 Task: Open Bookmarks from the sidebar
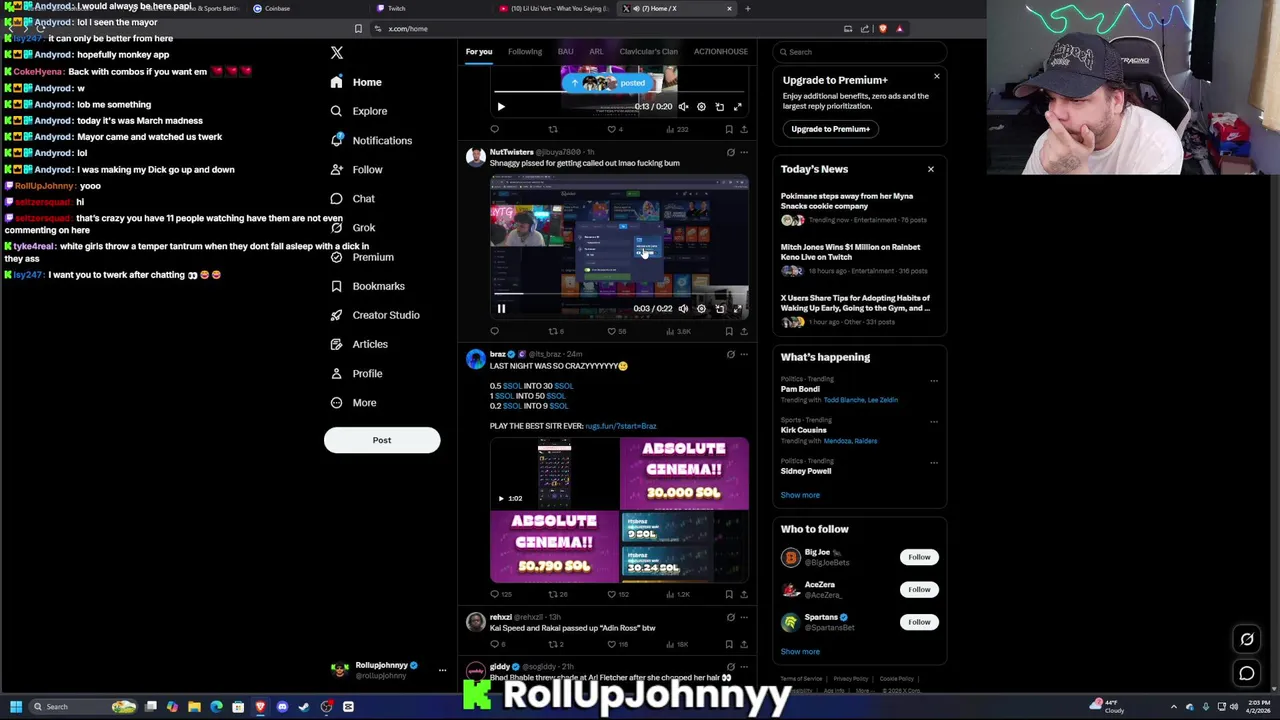point(367,286)
